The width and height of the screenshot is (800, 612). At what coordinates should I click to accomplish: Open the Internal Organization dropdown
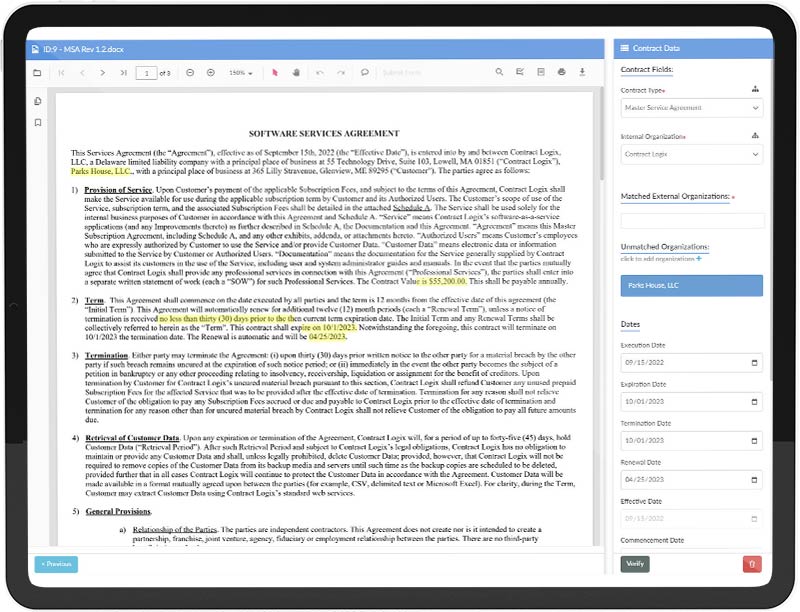[691, 154]
